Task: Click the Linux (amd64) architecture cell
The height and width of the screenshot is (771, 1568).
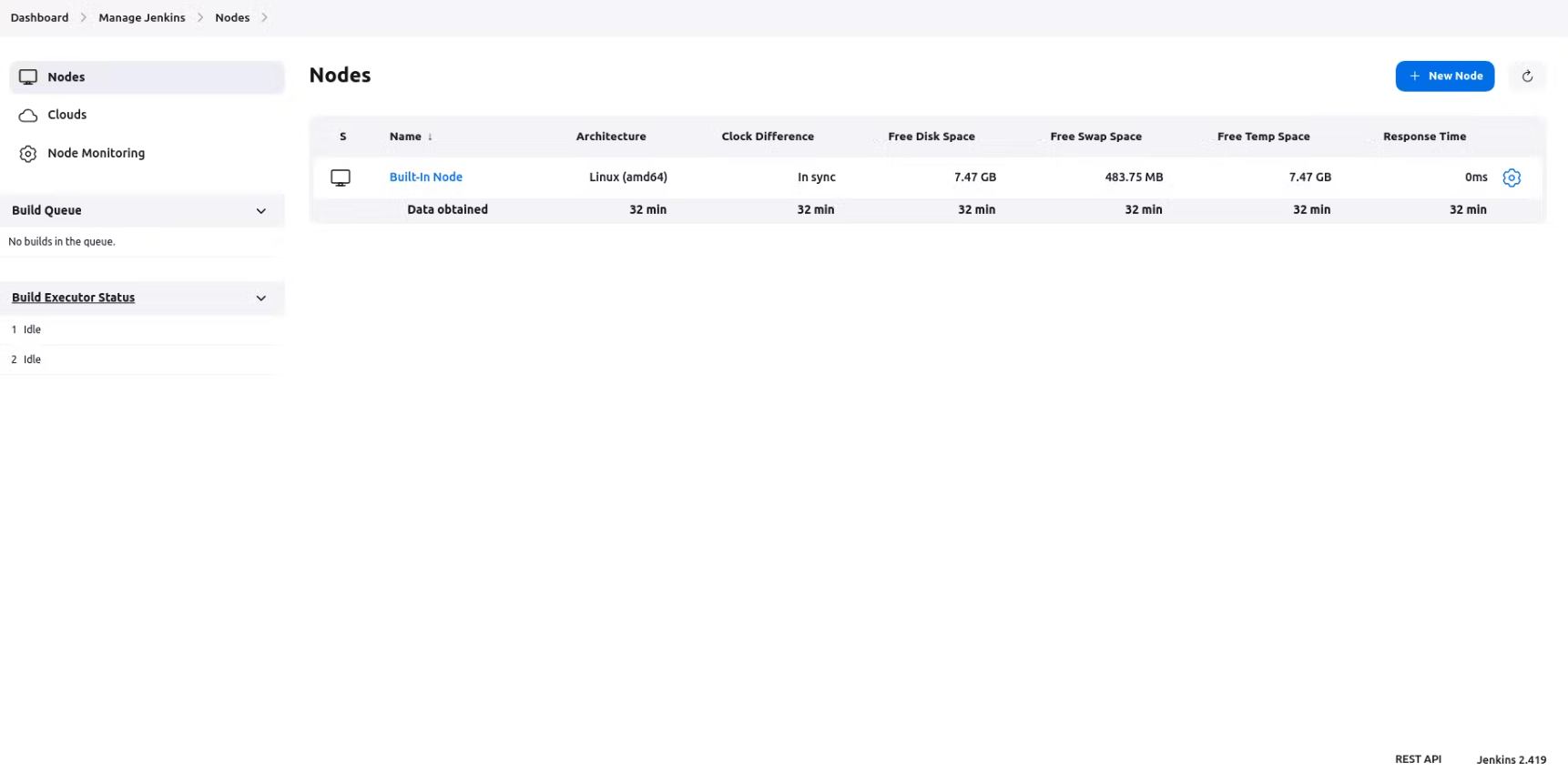Action: 627,178
